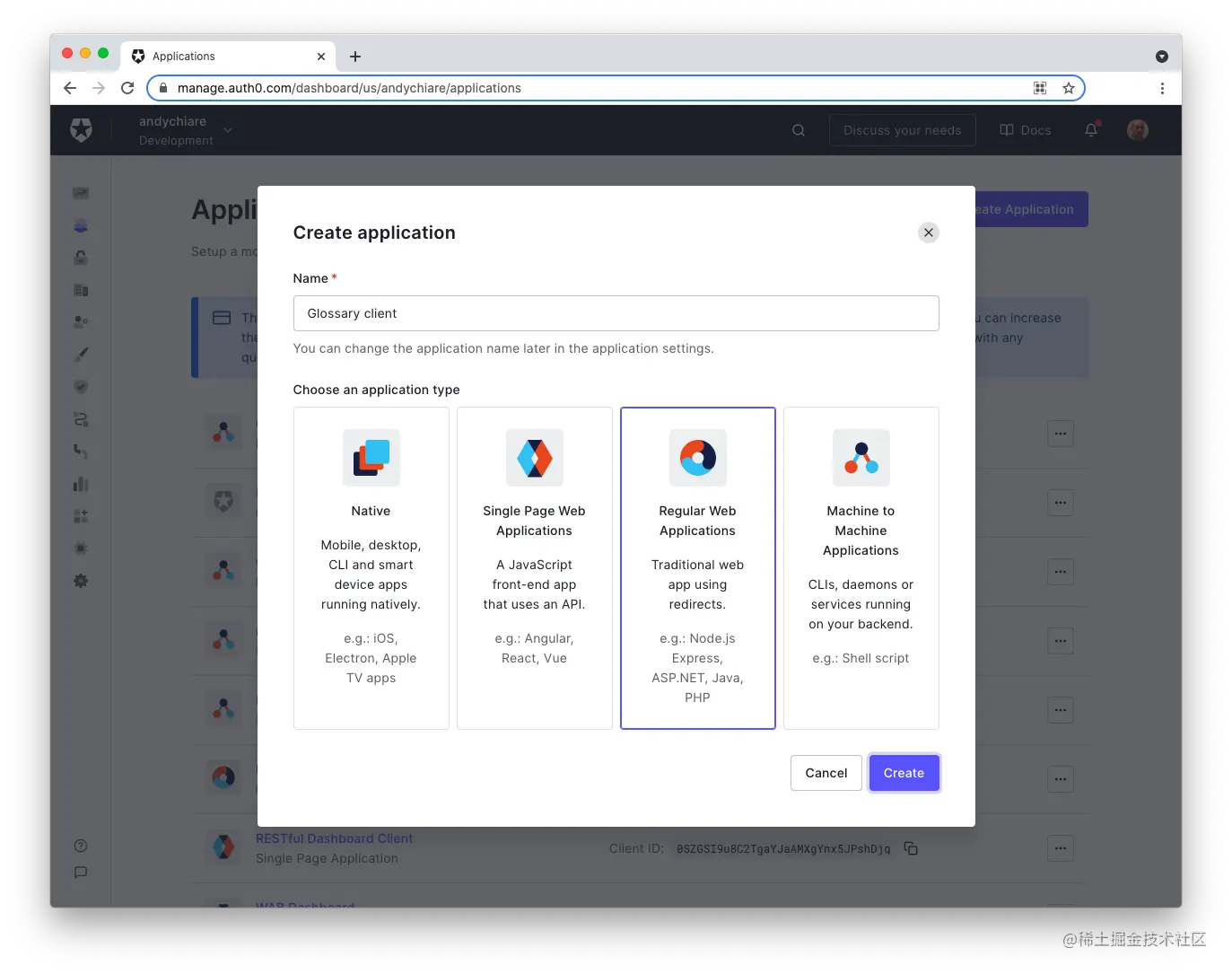Open the Security shield section in sidebar
The width and height of the screenshot is (1232, 974).
[x=81, y=386]
